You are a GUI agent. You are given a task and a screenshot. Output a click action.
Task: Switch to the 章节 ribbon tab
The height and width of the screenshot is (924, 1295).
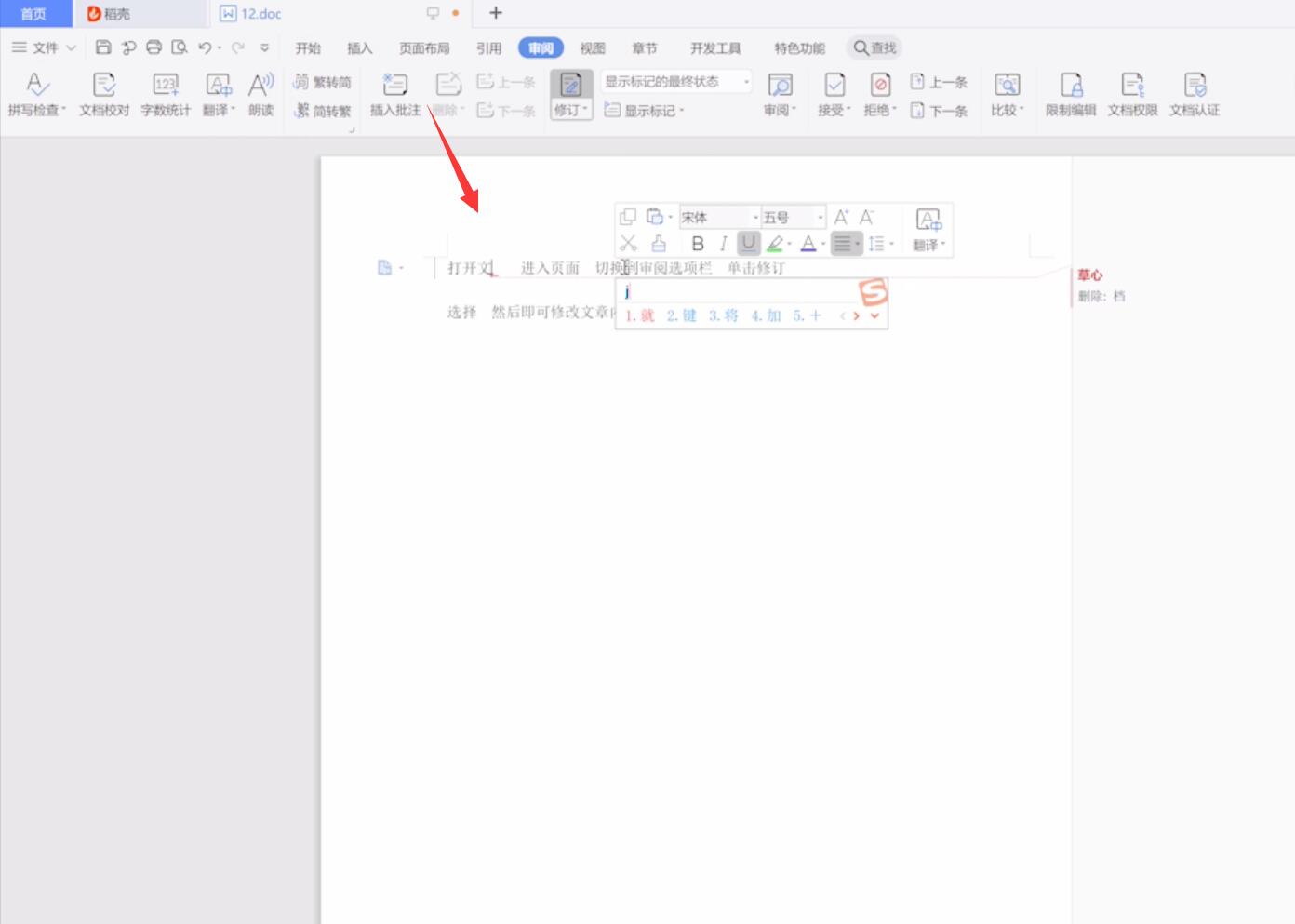point(644,48)
